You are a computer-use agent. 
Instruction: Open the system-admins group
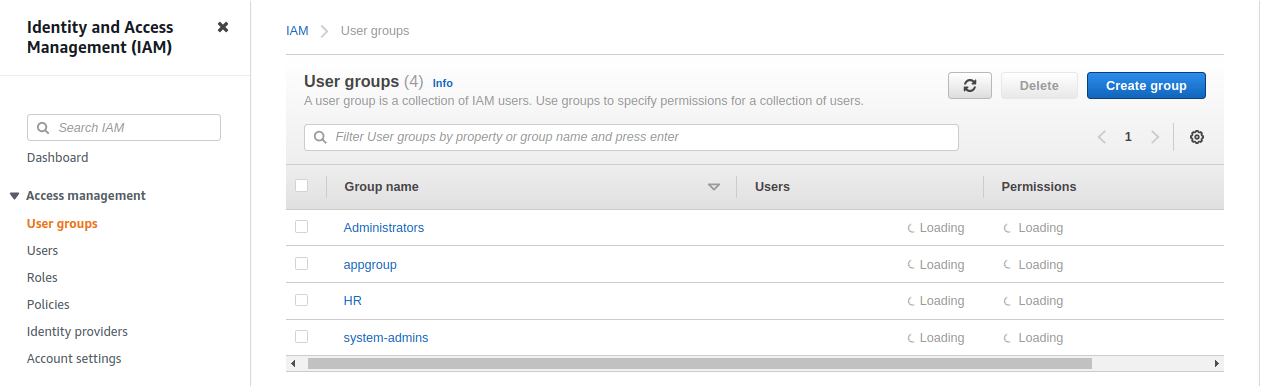(386, 338)
